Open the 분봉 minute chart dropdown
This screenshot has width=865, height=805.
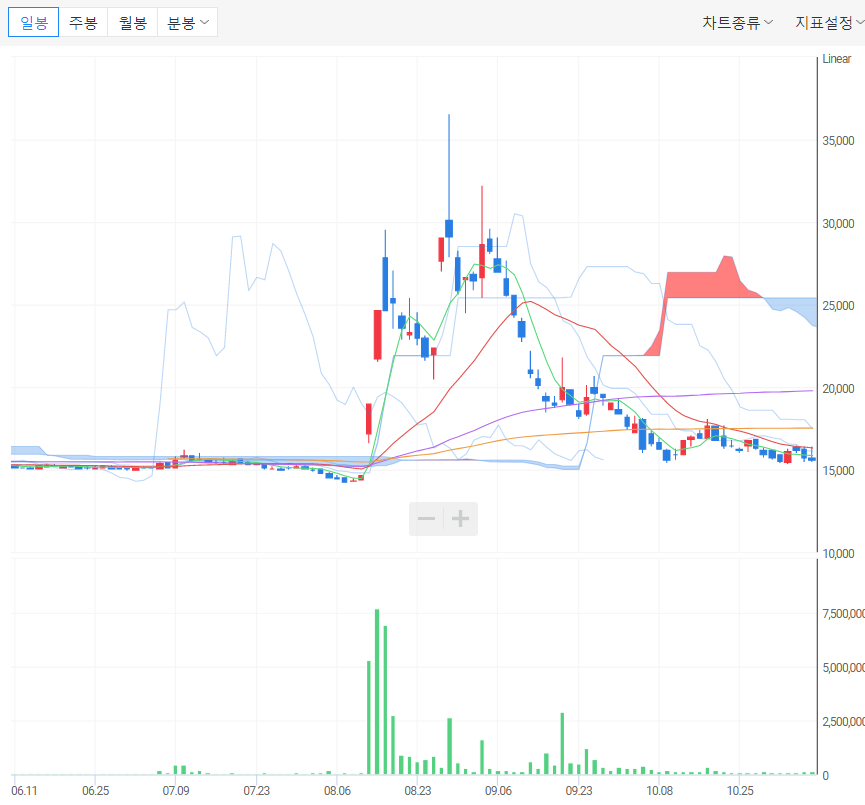click(188, 23)
